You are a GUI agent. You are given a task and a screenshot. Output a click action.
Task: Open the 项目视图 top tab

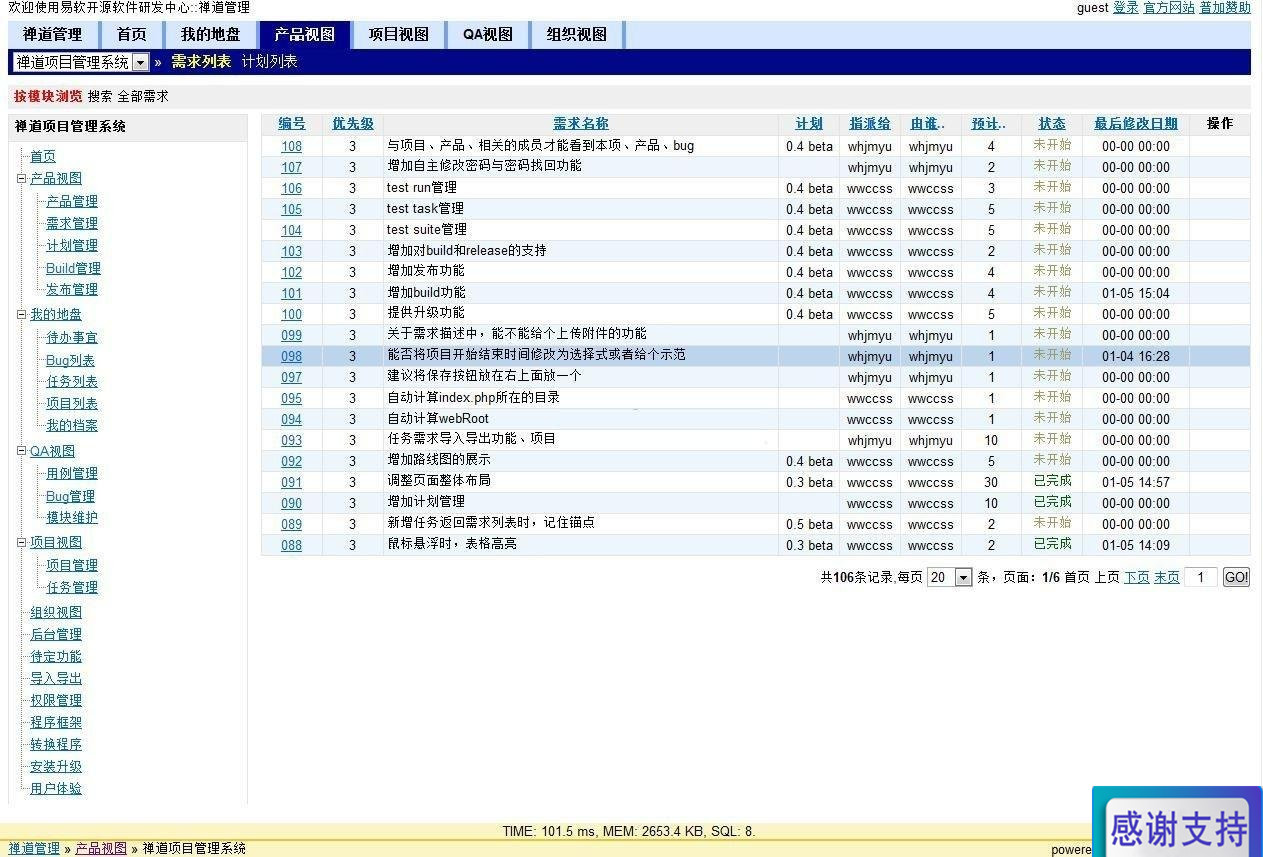coord(398,34)
